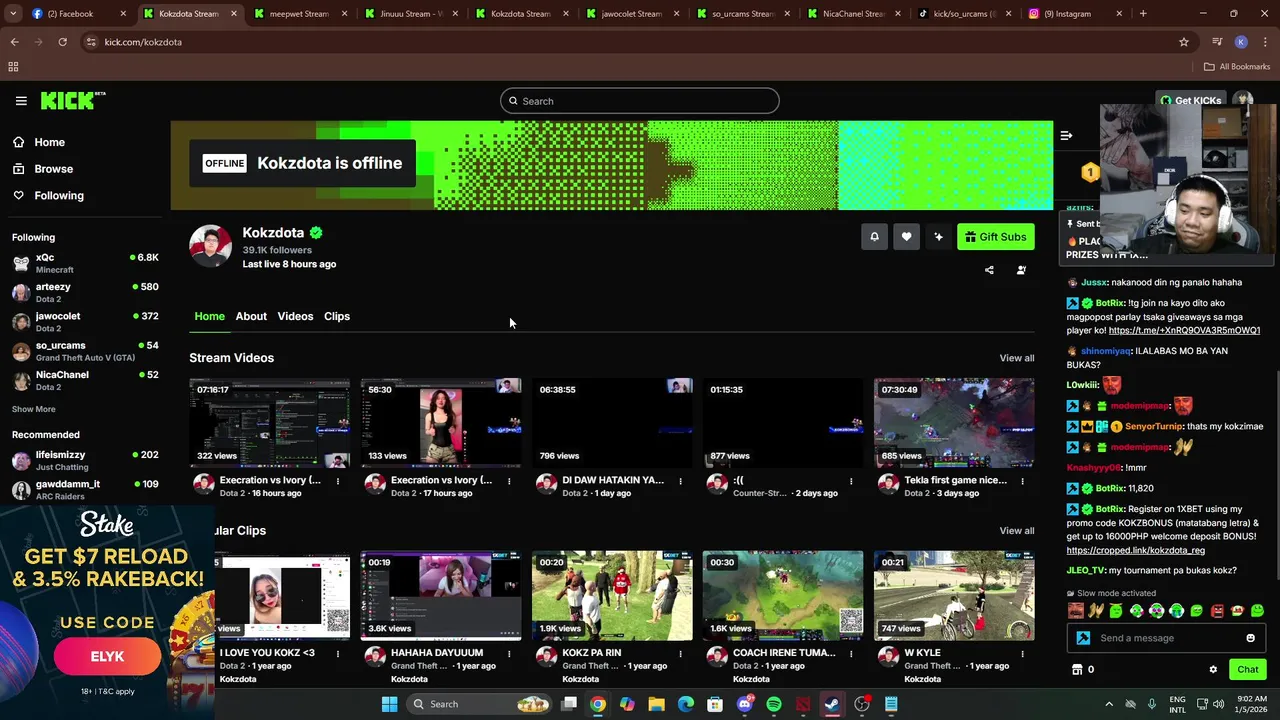This screenshot has width=1280, height=720.
Task: Open the 1XBET cropped.link URL in chat
Action: click(1135, 550)
